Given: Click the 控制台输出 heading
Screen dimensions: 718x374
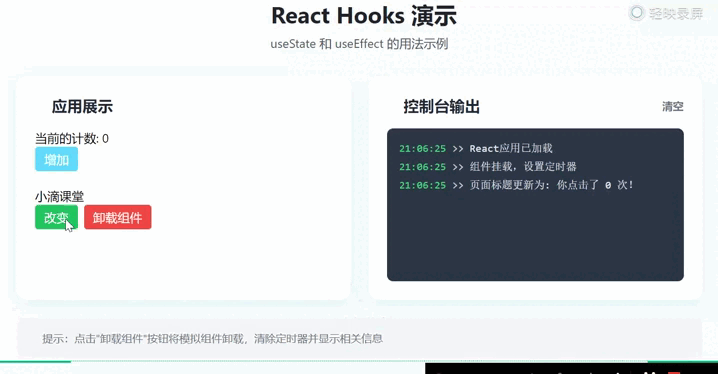Looking at the screenshot, I should 441,107.
